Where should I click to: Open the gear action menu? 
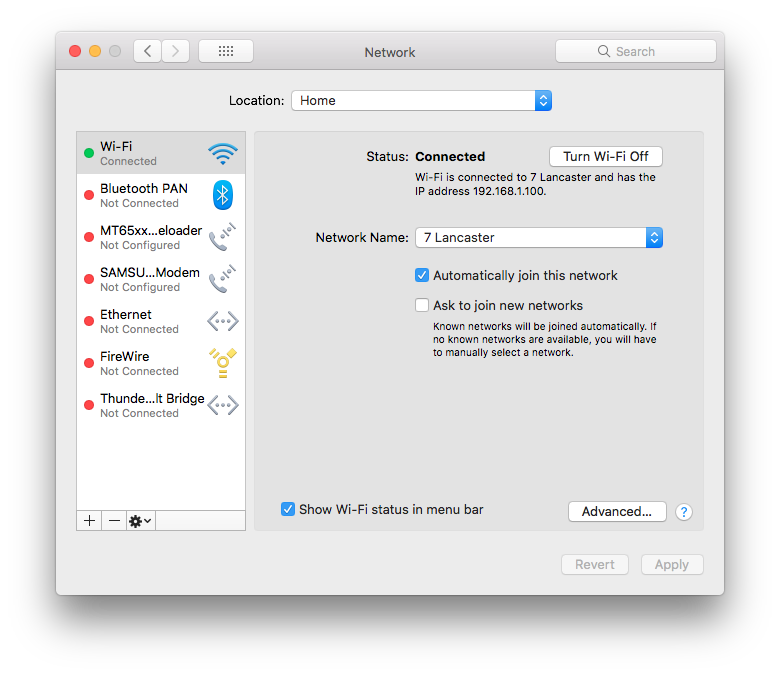coord(140,521)
